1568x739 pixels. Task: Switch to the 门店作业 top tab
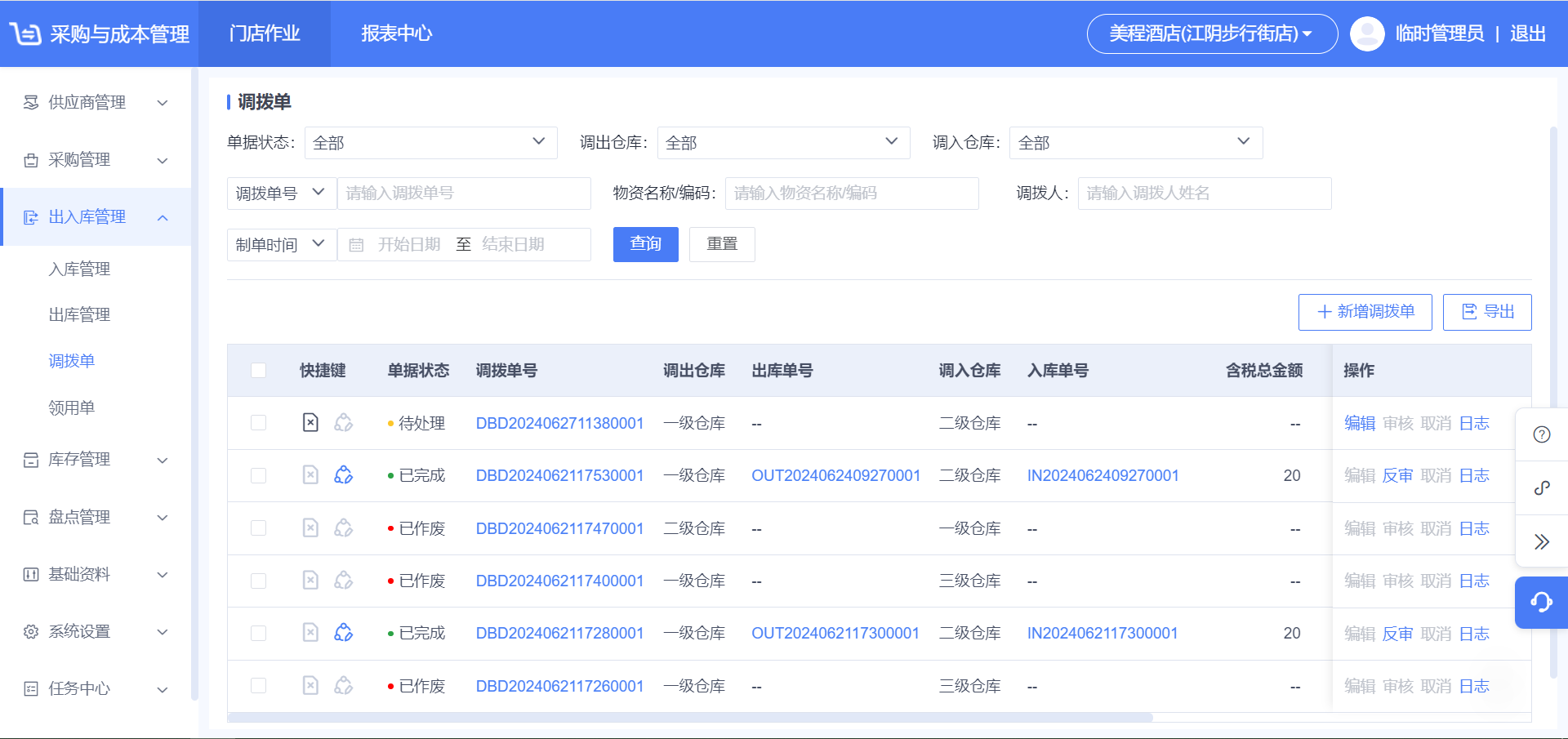pos(265,33)
